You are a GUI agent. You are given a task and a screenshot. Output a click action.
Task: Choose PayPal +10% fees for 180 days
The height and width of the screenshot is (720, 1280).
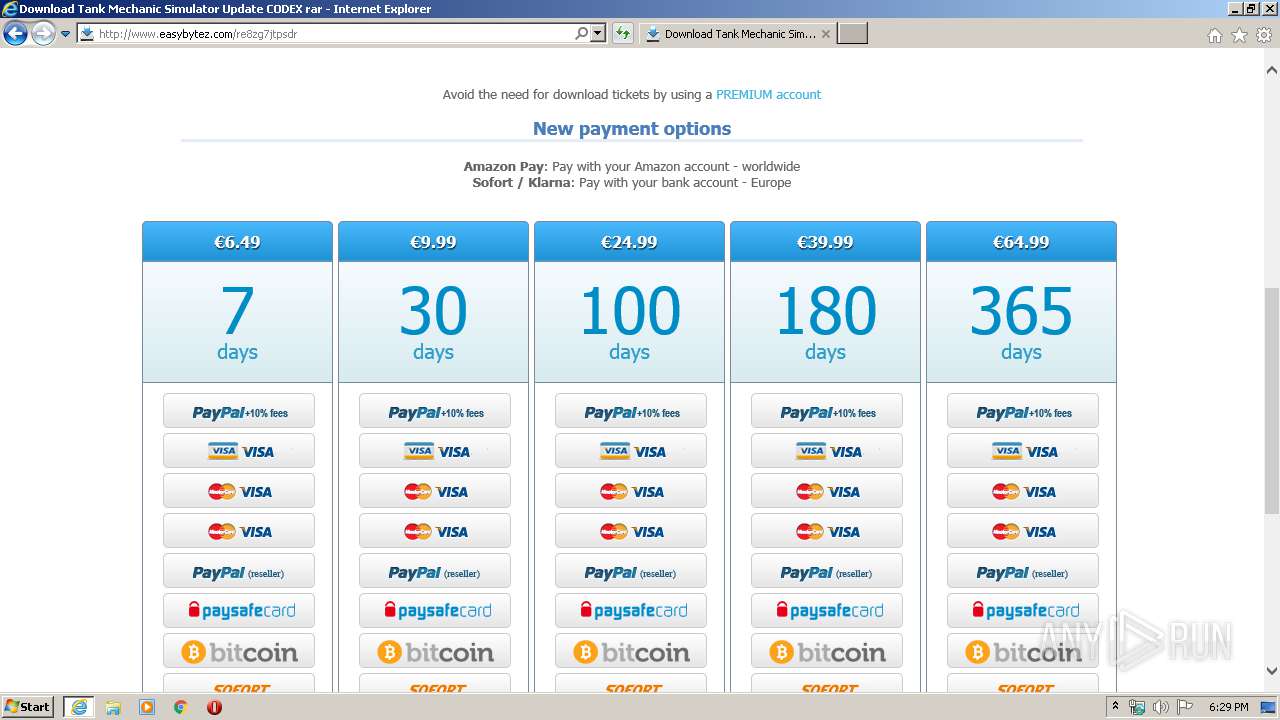(827, 411)
